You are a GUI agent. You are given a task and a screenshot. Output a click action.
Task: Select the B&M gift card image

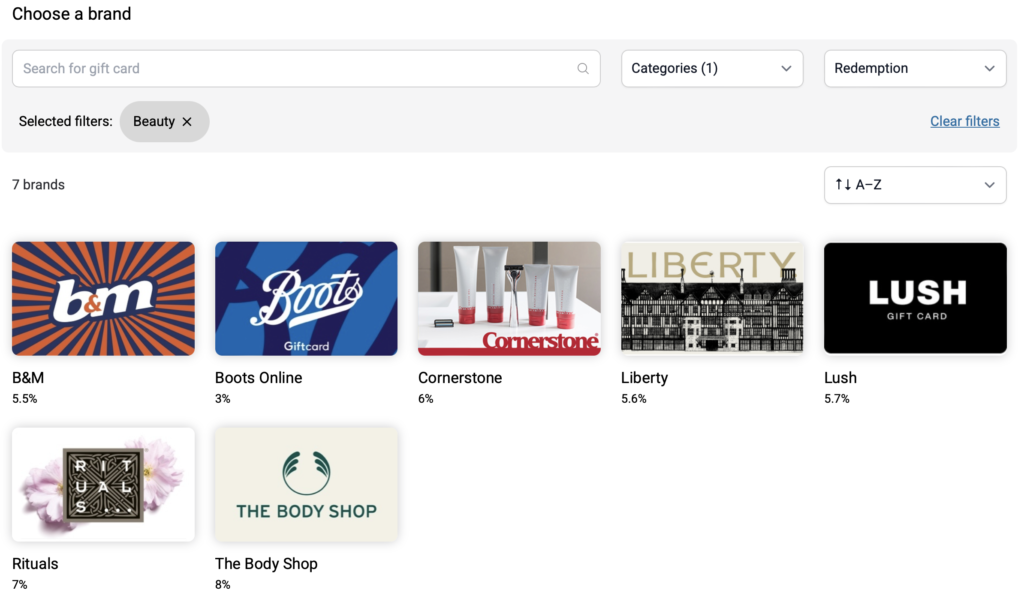click(x=103, y=298)
